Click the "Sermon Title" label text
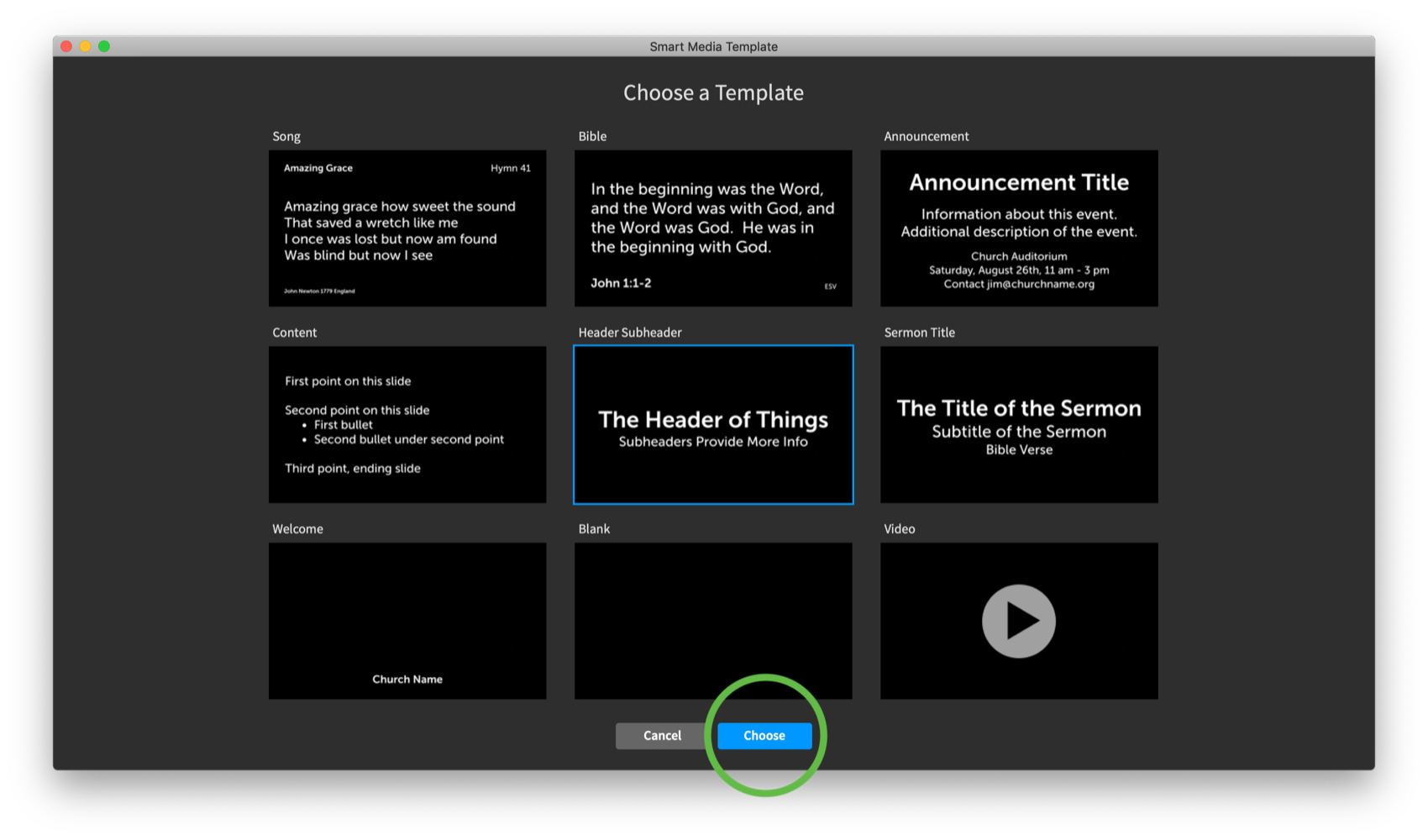Viewport: 1428px width, 840px height. [919, 333]
